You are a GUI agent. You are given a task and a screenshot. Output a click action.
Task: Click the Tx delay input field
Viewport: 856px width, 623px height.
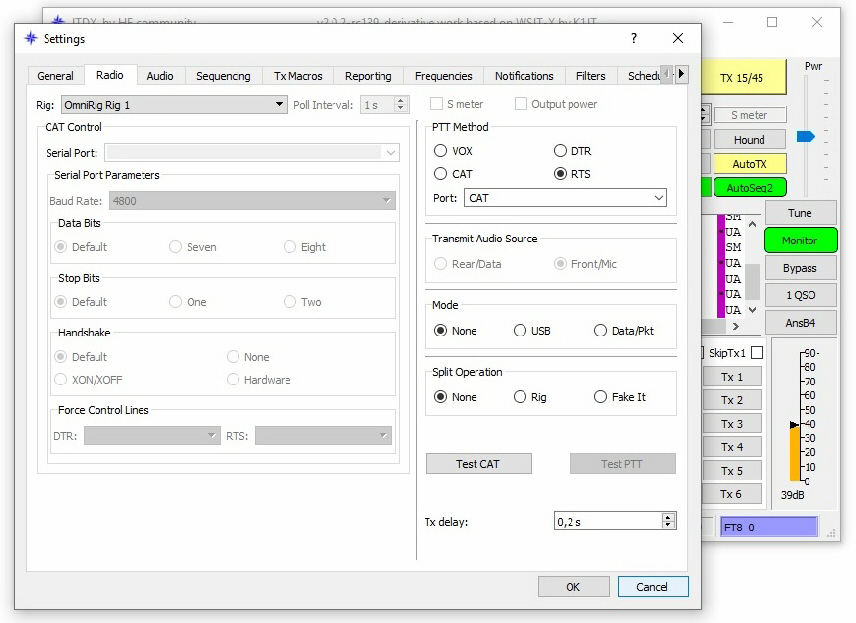607,521
